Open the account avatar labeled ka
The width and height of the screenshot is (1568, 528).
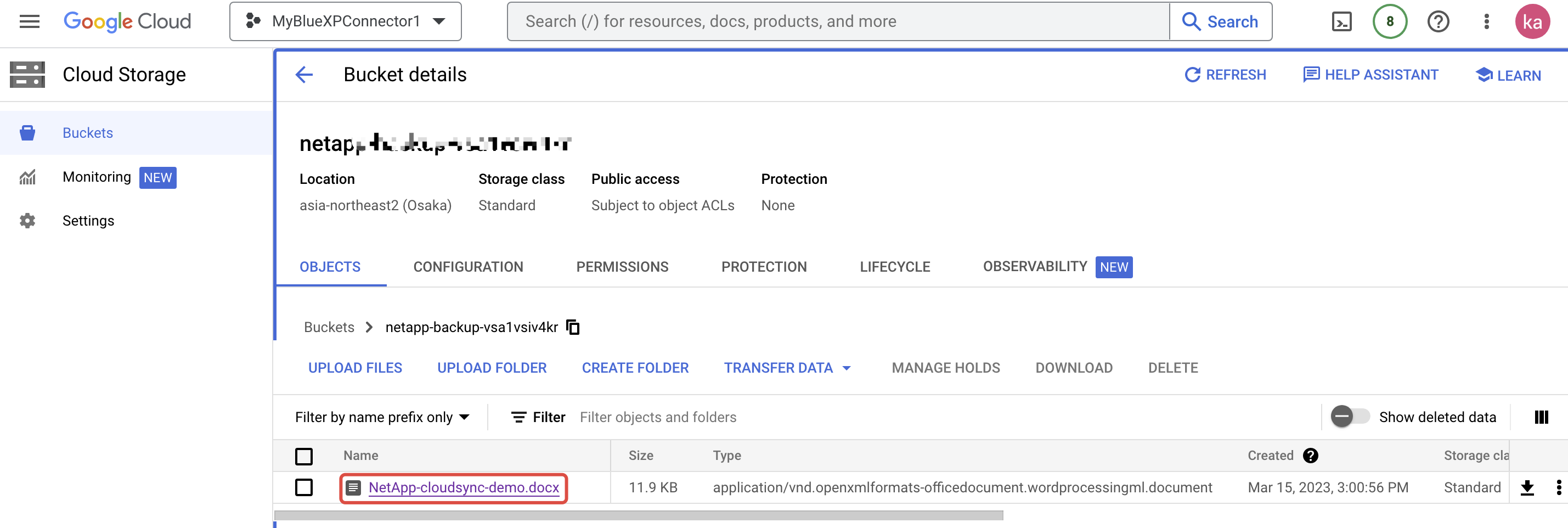click(x=1532, y=21)
